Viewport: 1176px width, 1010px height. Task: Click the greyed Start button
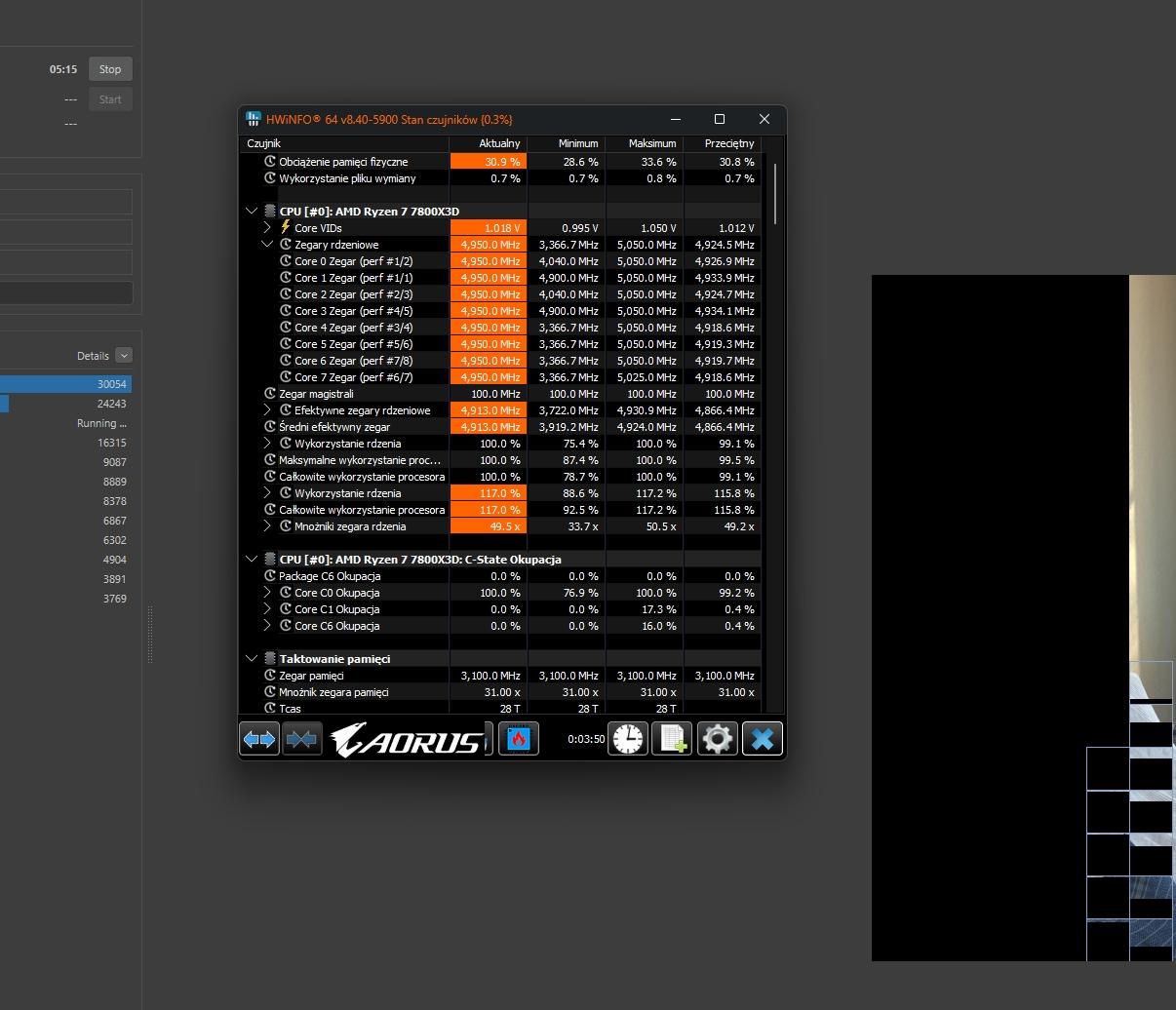point(110,99)
